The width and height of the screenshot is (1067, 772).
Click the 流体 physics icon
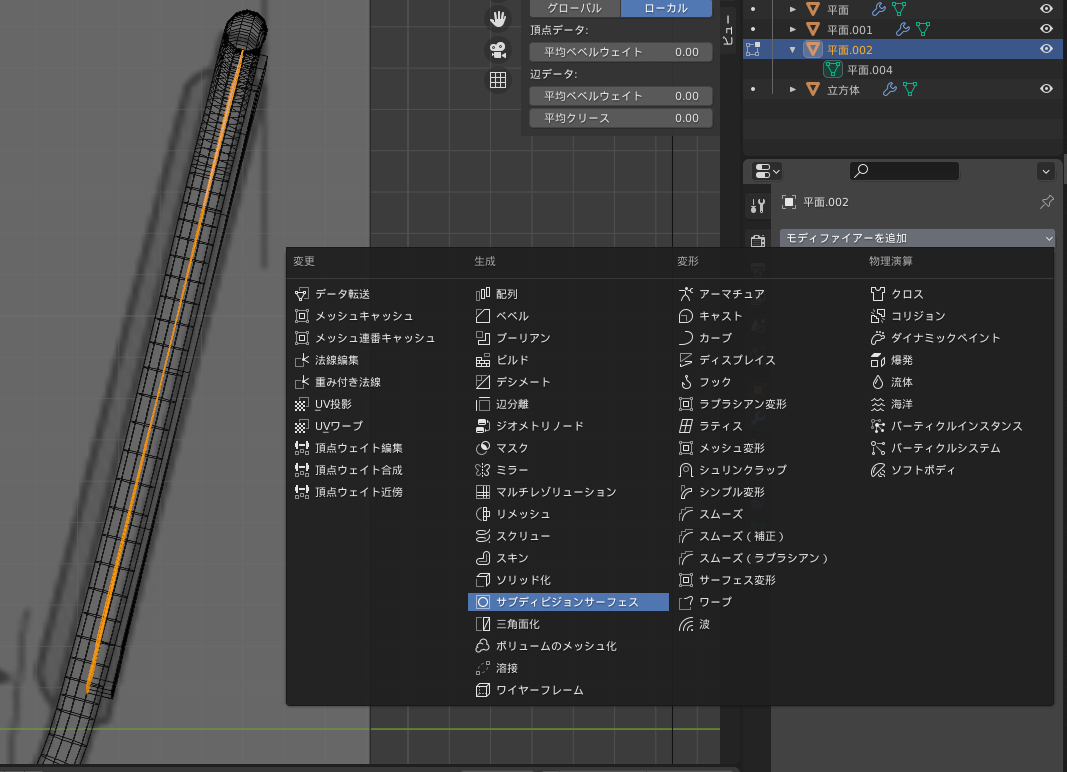coord(878,382)
